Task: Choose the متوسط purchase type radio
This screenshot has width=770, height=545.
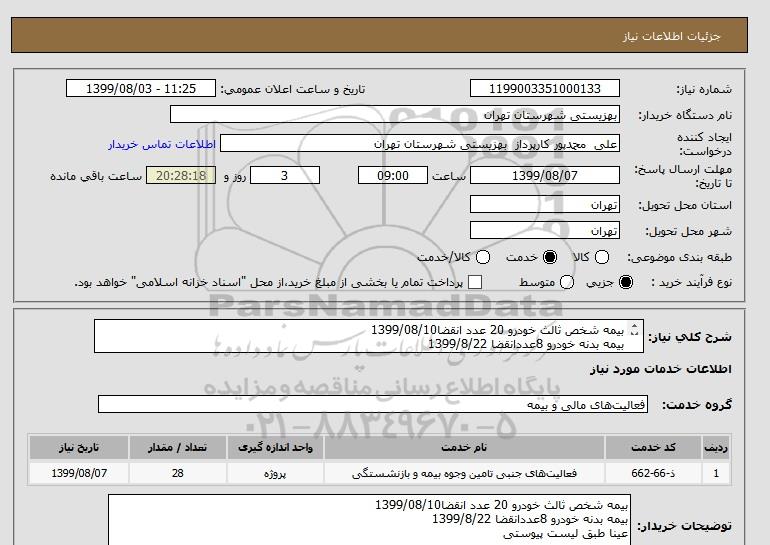Action: [567, 282]
